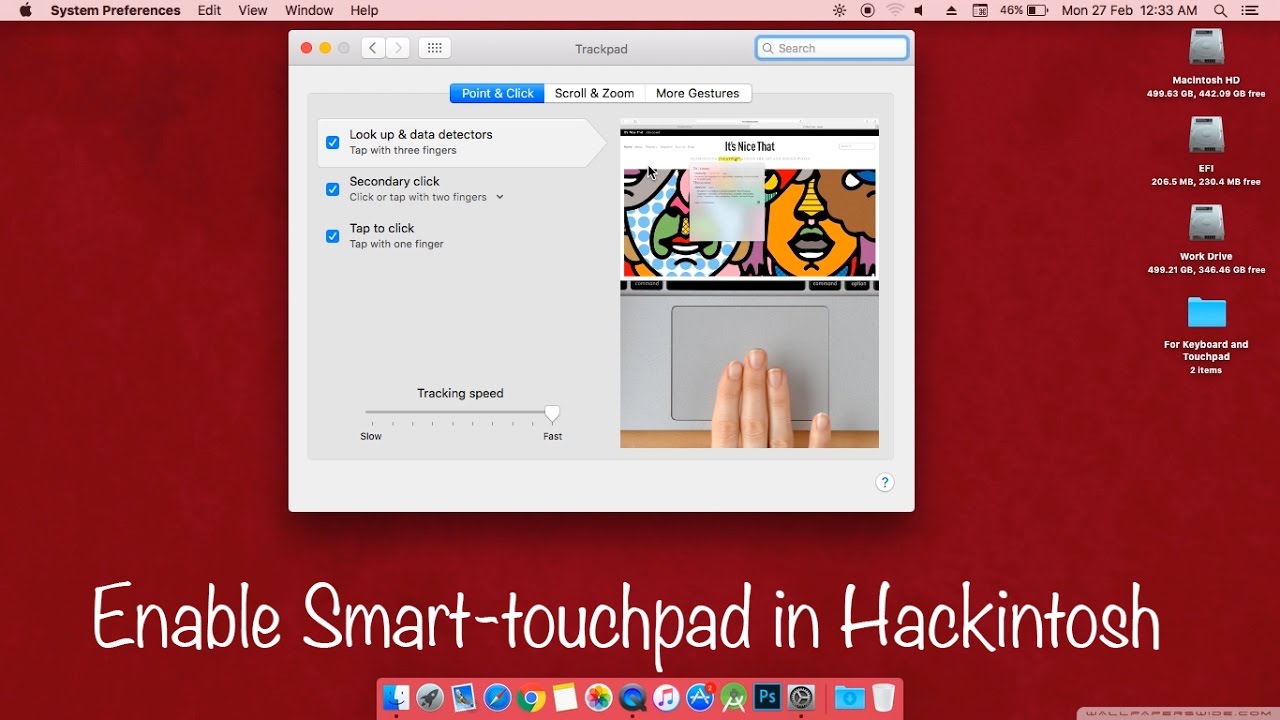
Task: Disable Look up & data detectors checkbox
Action: click(333, 142)
